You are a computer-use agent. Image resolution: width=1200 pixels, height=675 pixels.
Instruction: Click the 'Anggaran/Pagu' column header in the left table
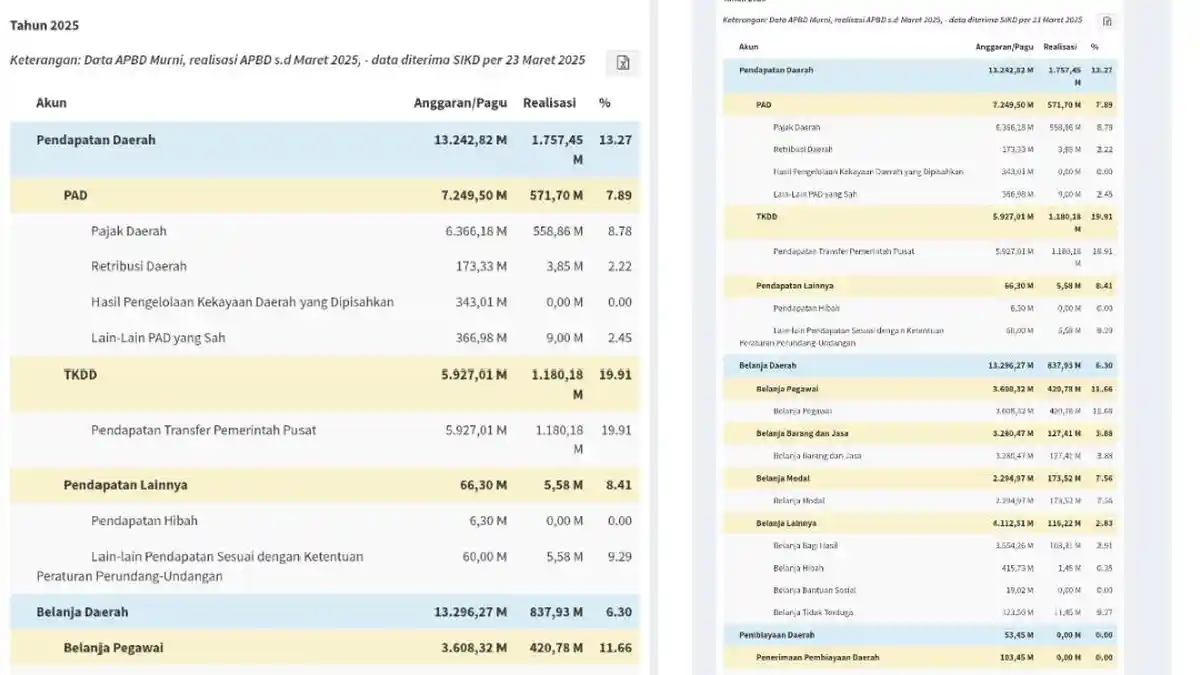[x=460, y=103]
